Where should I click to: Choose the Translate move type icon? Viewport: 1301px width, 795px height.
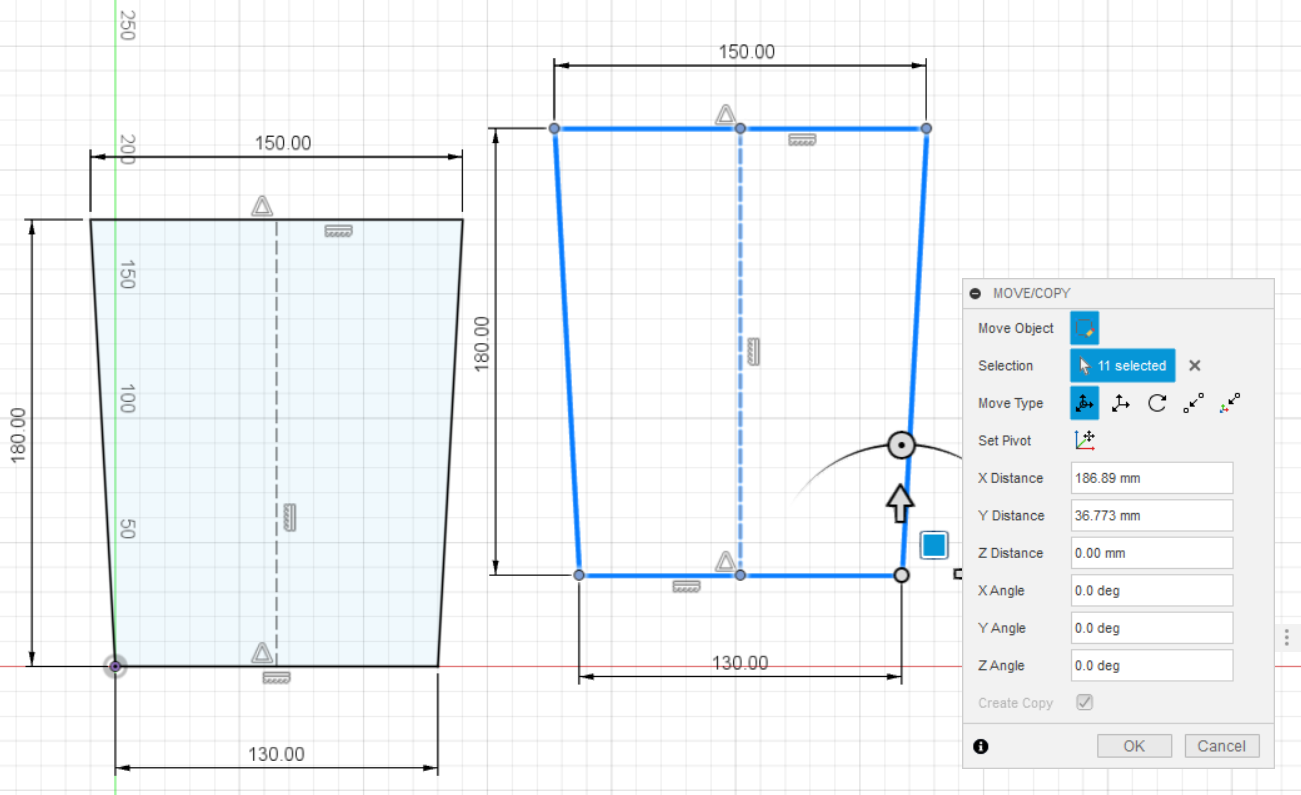pos(1121,403)
